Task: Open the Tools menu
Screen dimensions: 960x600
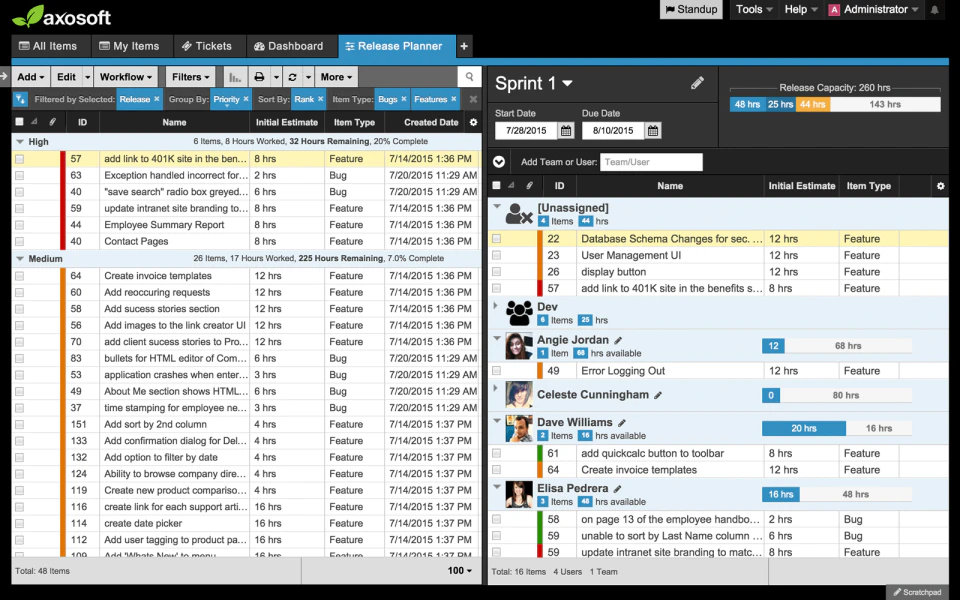Action: (750, 9)
